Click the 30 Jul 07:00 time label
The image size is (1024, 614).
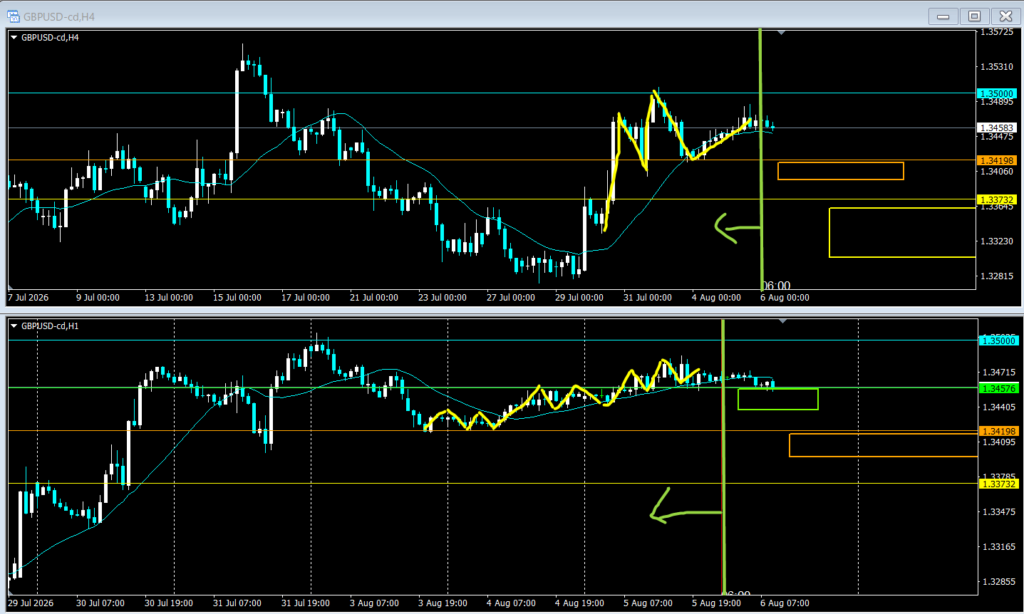(x=100, y=603)
